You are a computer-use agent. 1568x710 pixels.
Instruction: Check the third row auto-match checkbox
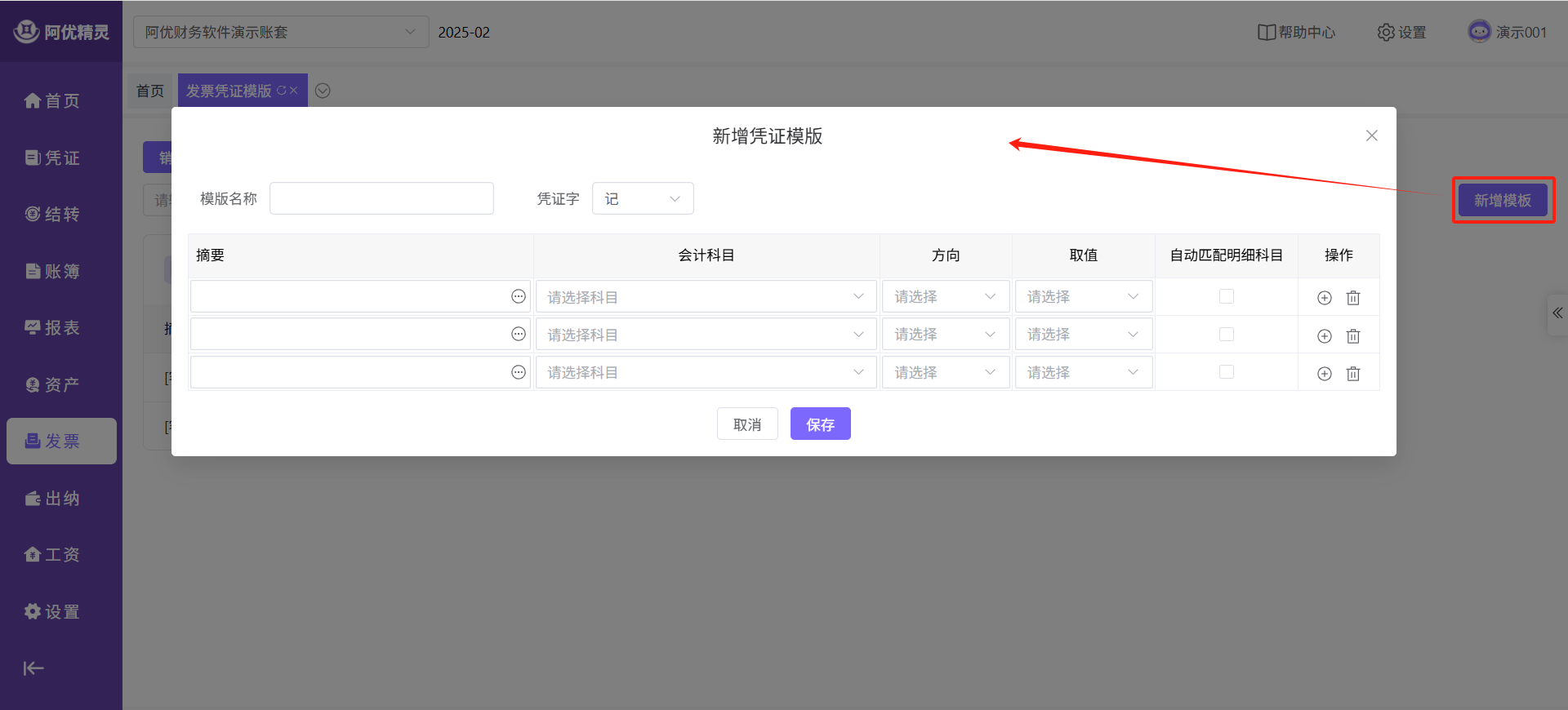pyautogui.click(x=1226, y=372)
